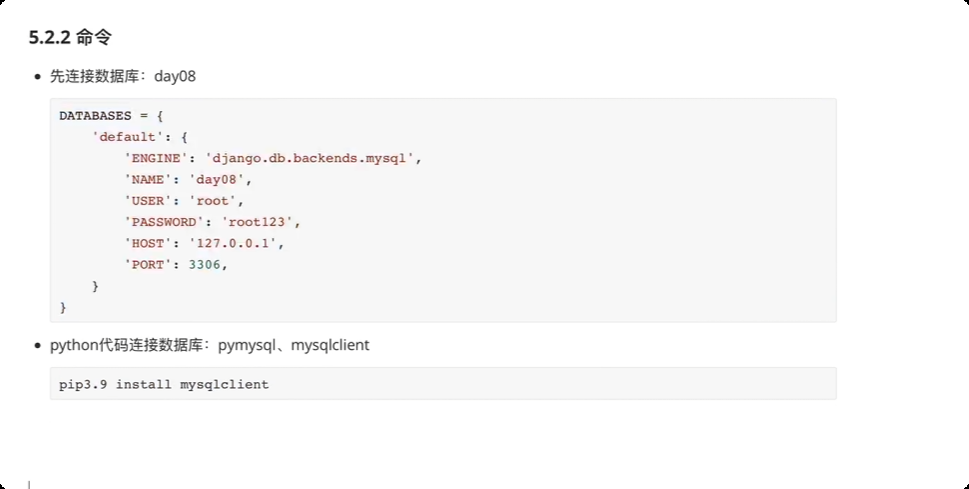Click the pip3.9 install mysqlclient command
The height and width of the screenshot is (489, 969).
164,384
